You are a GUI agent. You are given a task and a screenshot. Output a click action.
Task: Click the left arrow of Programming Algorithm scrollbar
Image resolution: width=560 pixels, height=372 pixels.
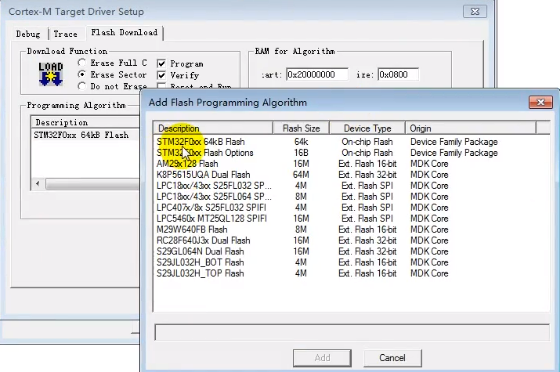coord(38,184)
